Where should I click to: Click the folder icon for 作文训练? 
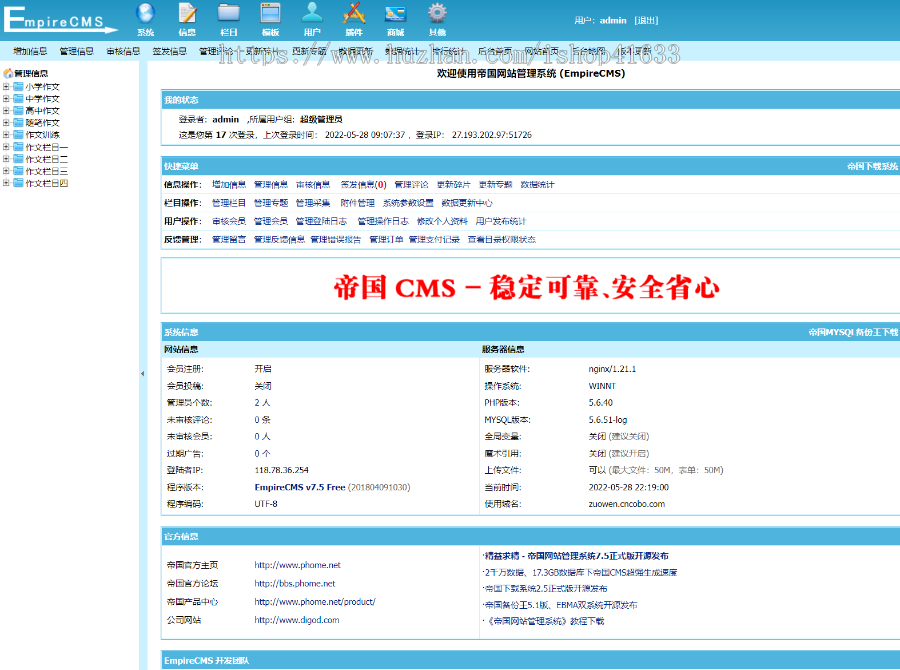click(18, 135)
